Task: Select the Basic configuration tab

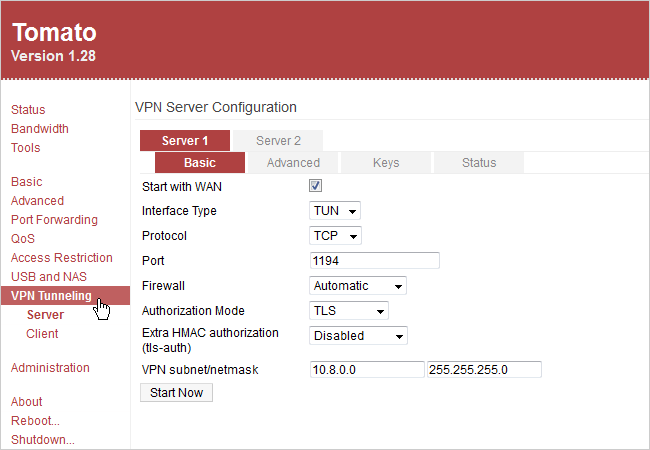Action: (200, 163)
